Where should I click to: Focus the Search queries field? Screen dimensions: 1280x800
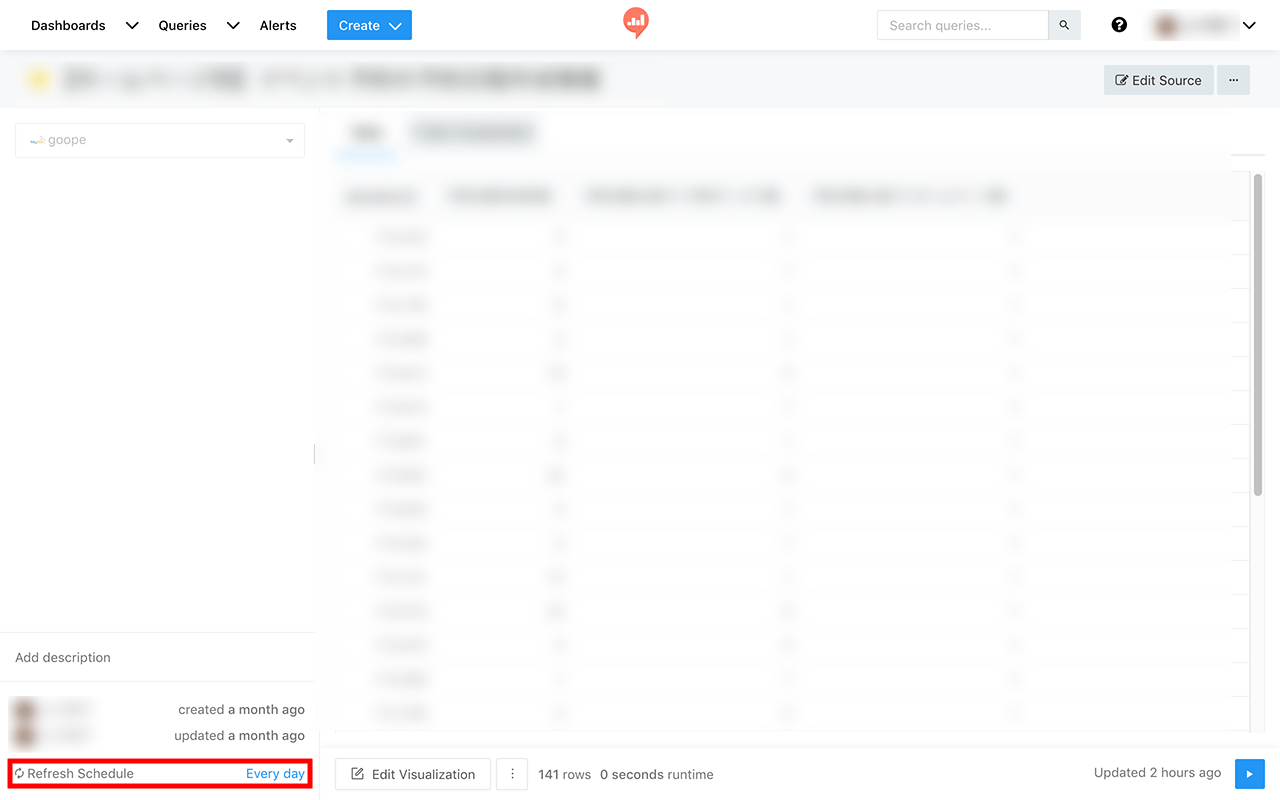pyautogui.click(x=962, y=25)
